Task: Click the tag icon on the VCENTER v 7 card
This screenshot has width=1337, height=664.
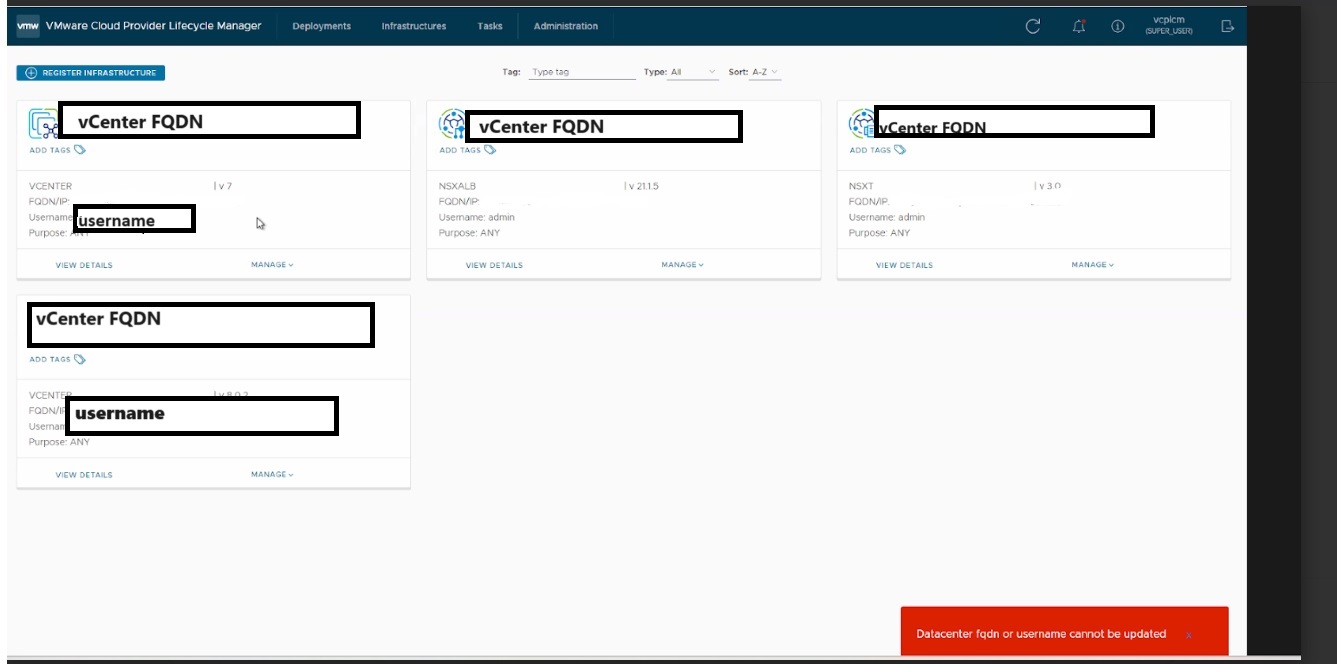Action: click(80, 150)
